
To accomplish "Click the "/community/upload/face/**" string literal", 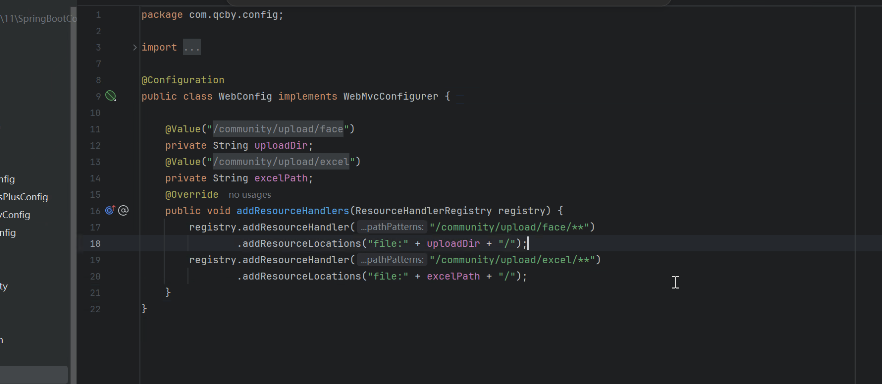I will (x=509, y=227).
